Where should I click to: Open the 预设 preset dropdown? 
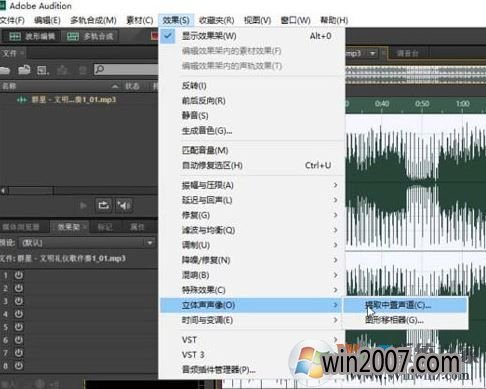[x=87, y=243]
